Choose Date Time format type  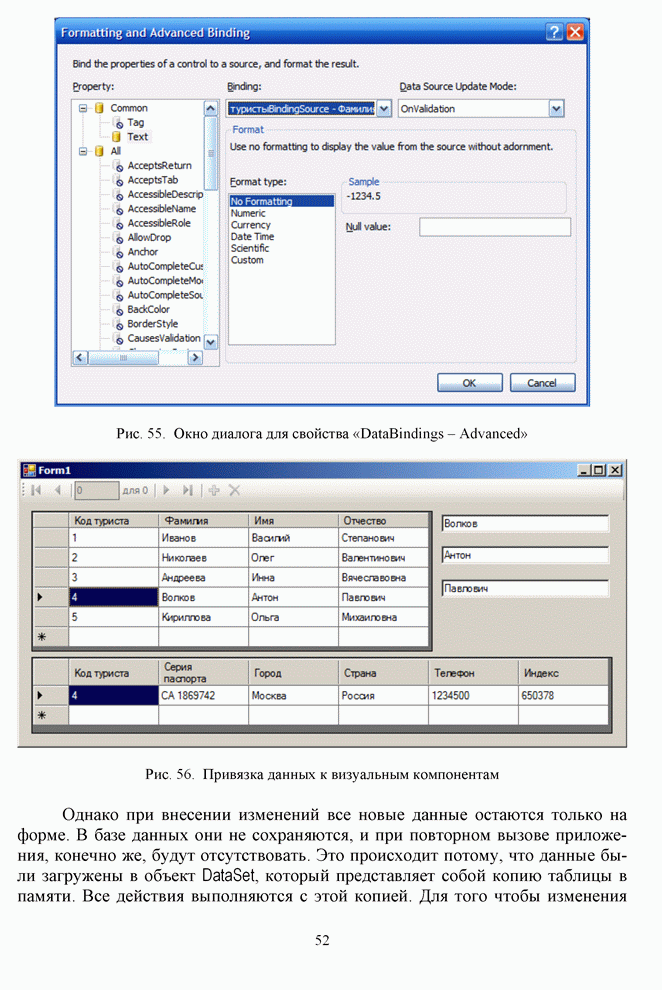pos(252,237)
